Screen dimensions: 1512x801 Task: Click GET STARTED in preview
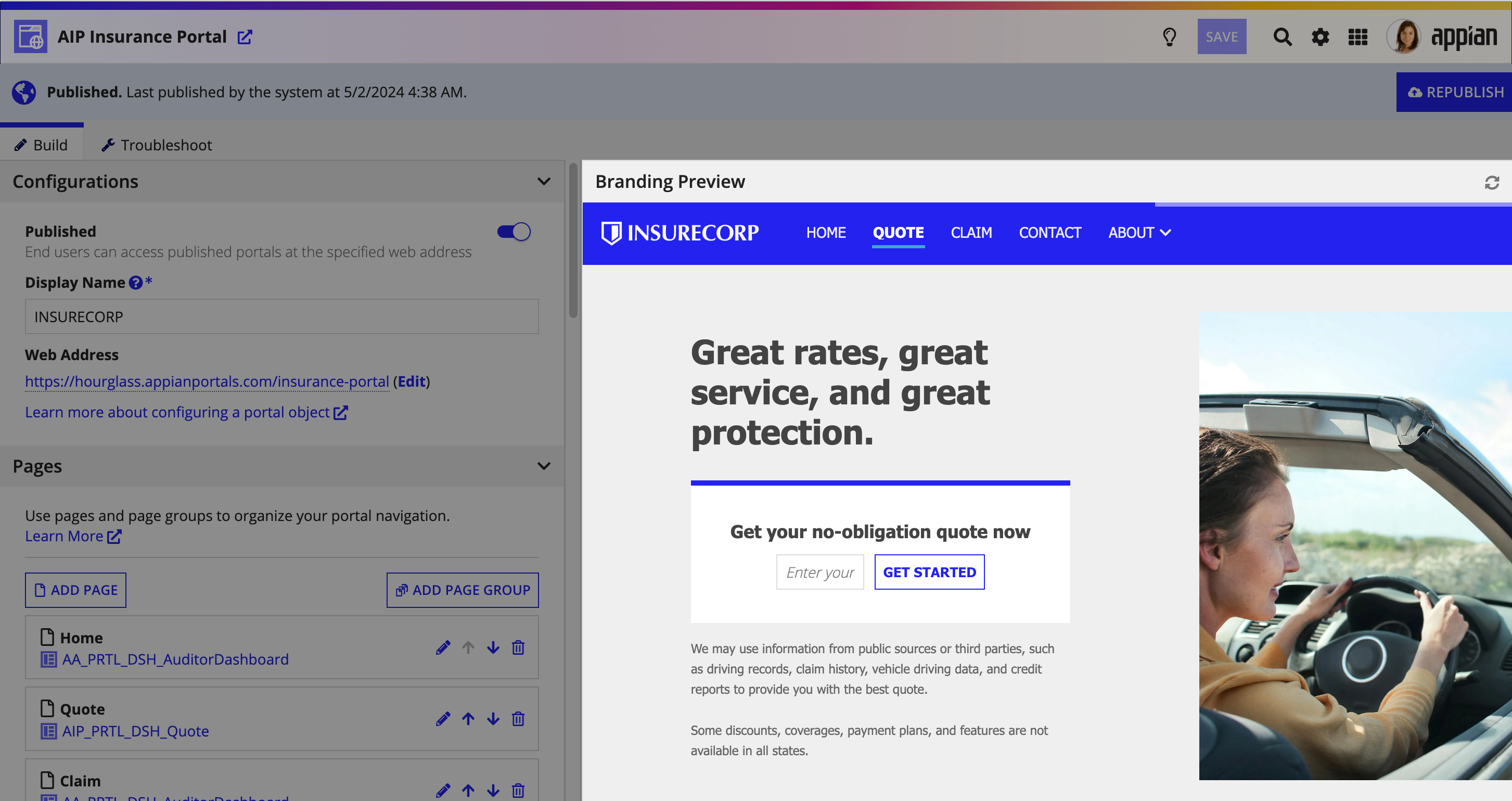(929, 572)
